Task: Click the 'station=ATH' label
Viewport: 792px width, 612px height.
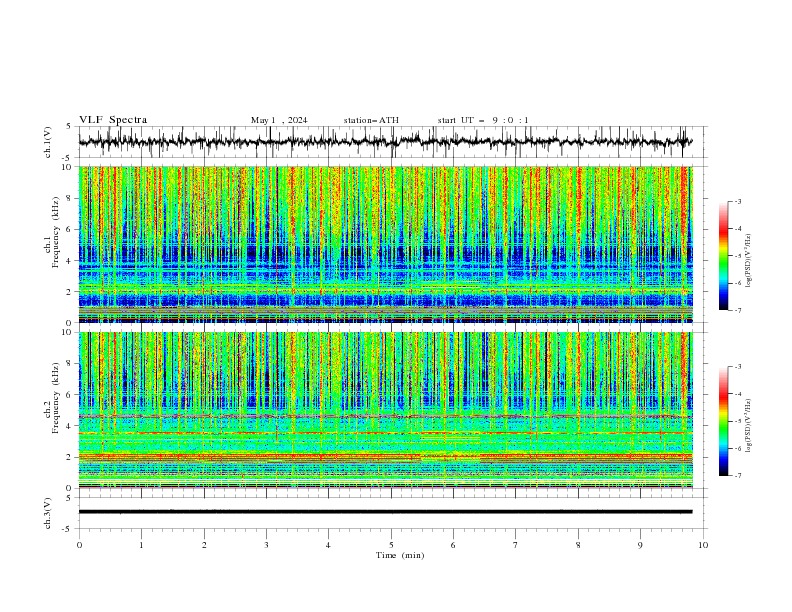Action: [371, 120]
